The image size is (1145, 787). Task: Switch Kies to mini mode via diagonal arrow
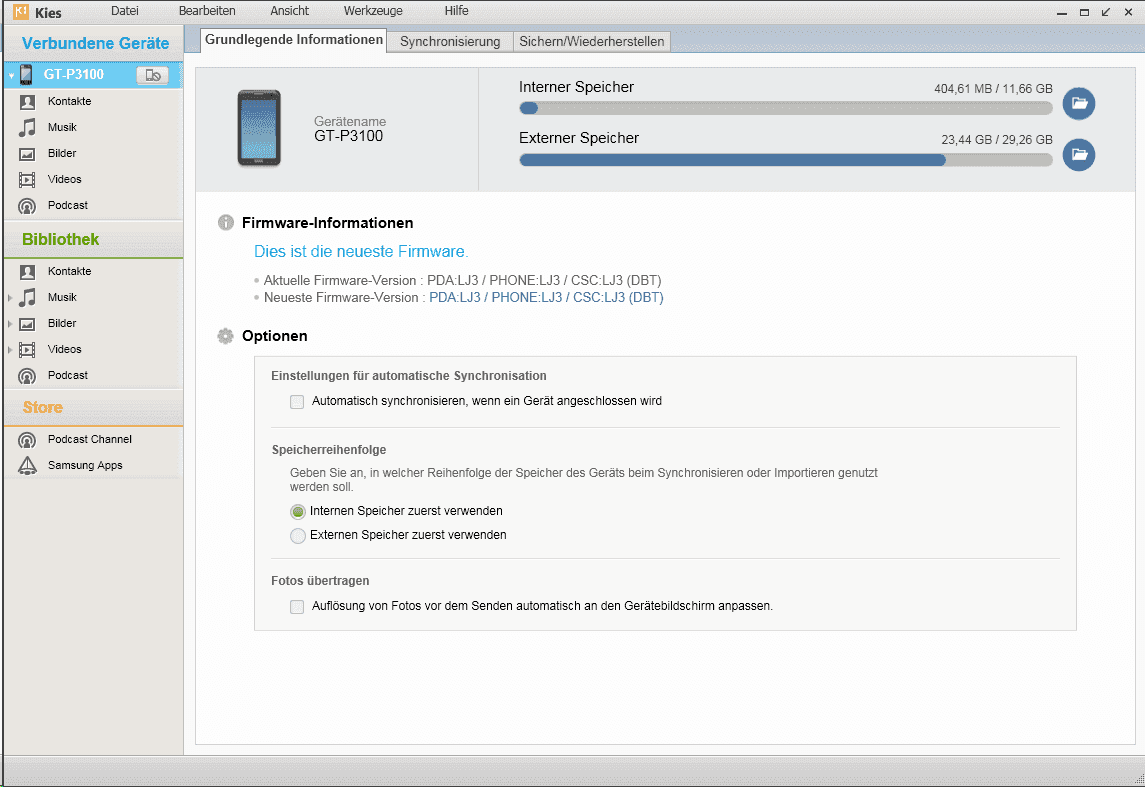pyautogui.click(x=1106, y=12)
